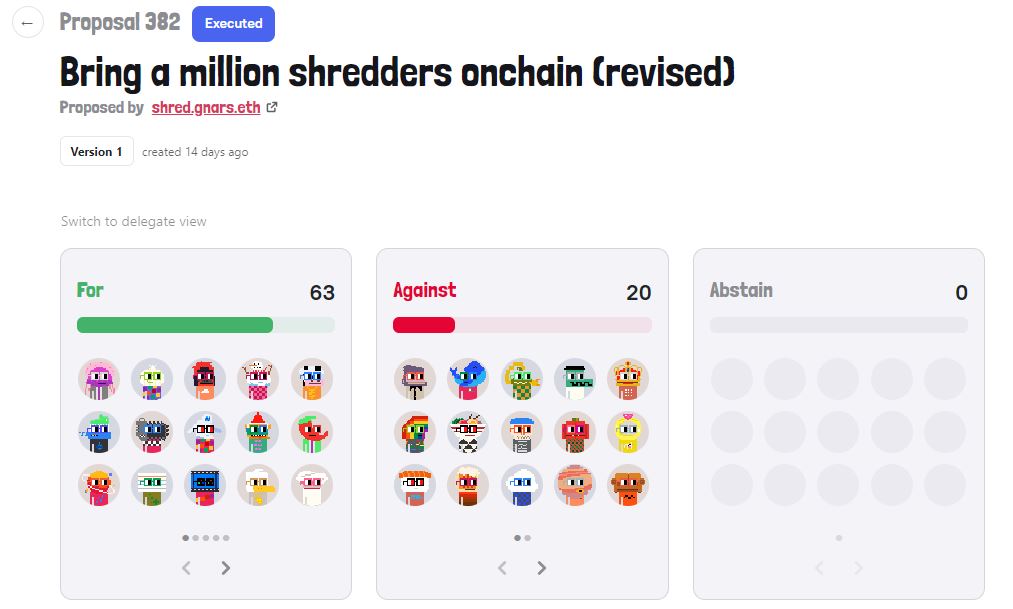This screenshot has height=609, width=1013.
Task: Click the Executed status badge
Action: [x=233, y=24]
